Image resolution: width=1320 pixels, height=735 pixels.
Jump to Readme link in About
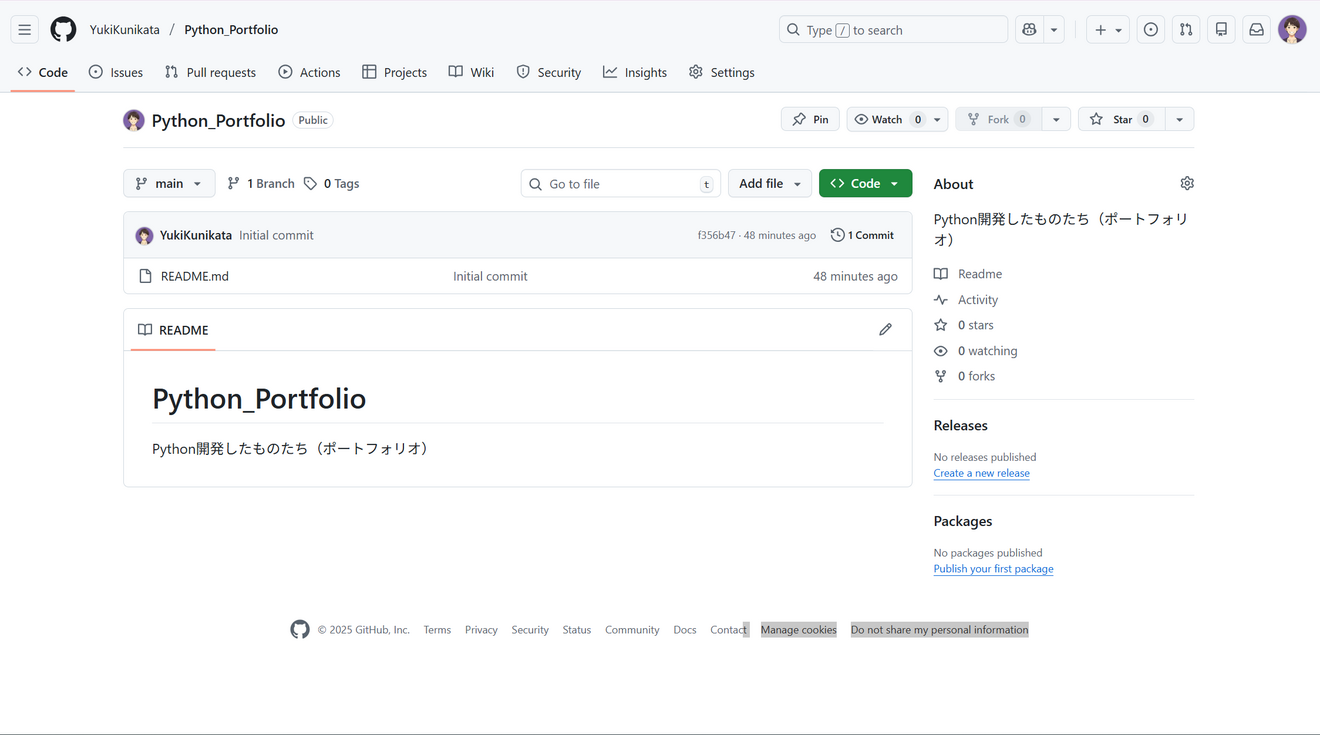point(968,274)
